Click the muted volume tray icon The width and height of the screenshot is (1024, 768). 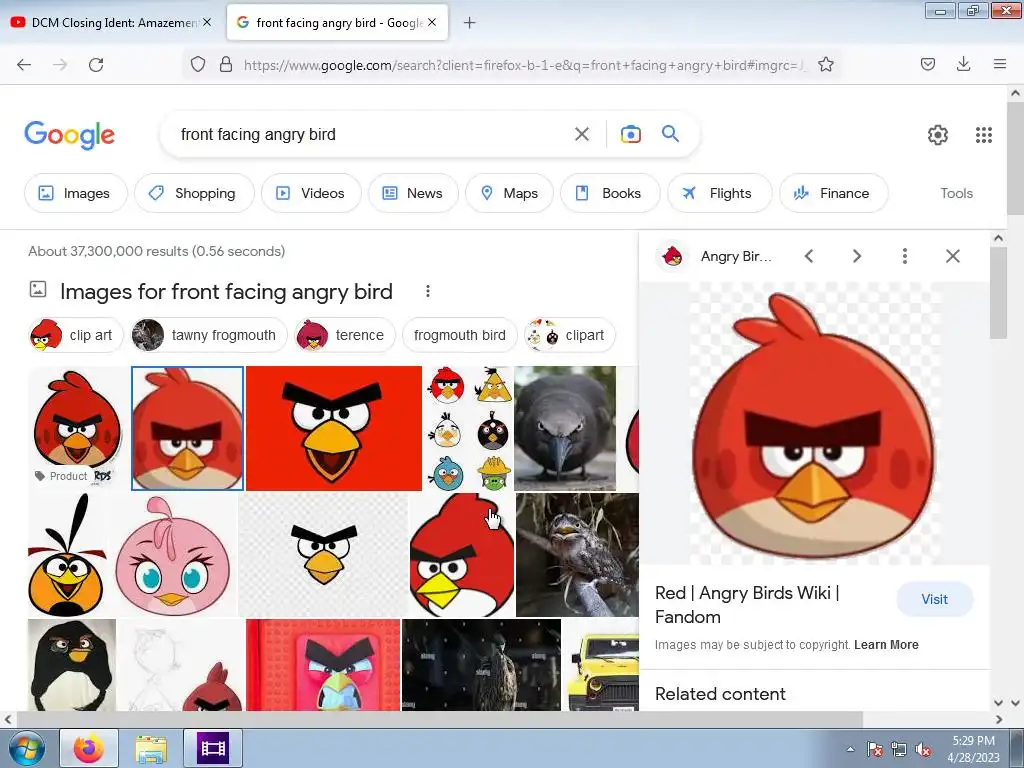click(923, 750)
